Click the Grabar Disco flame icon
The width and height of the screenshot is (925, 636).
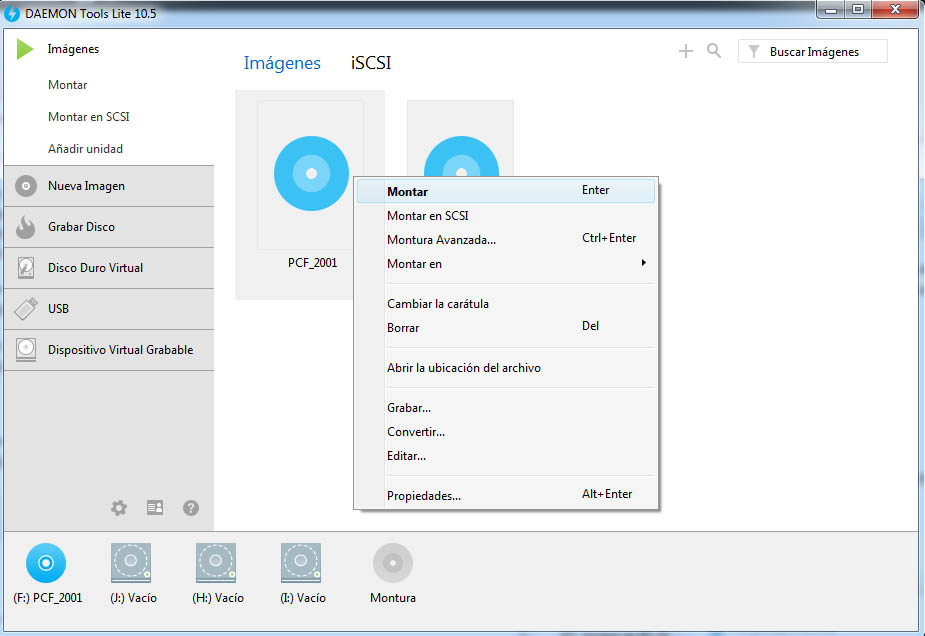[x=25, y=227]
